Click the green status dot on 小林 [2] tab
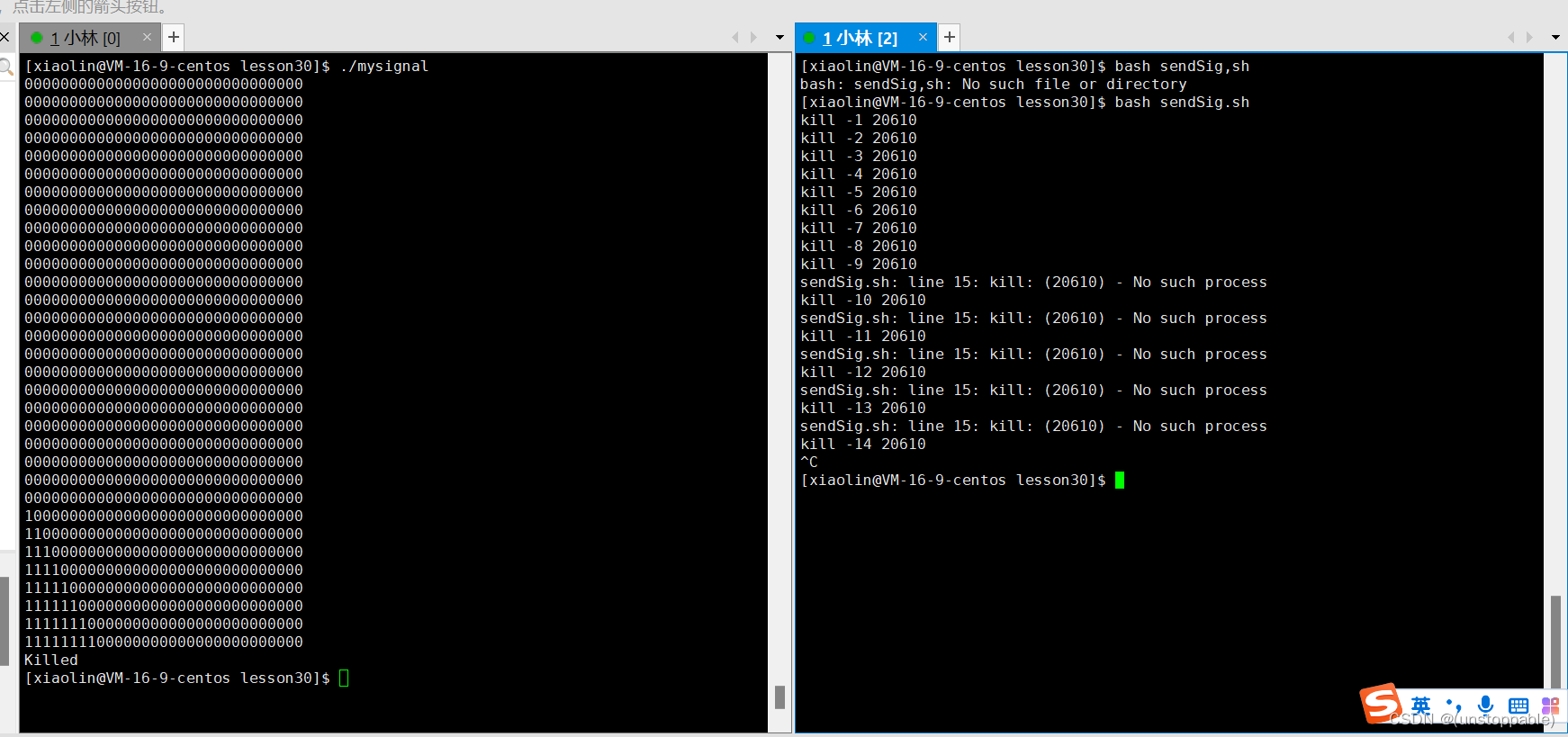 point(809,38)
